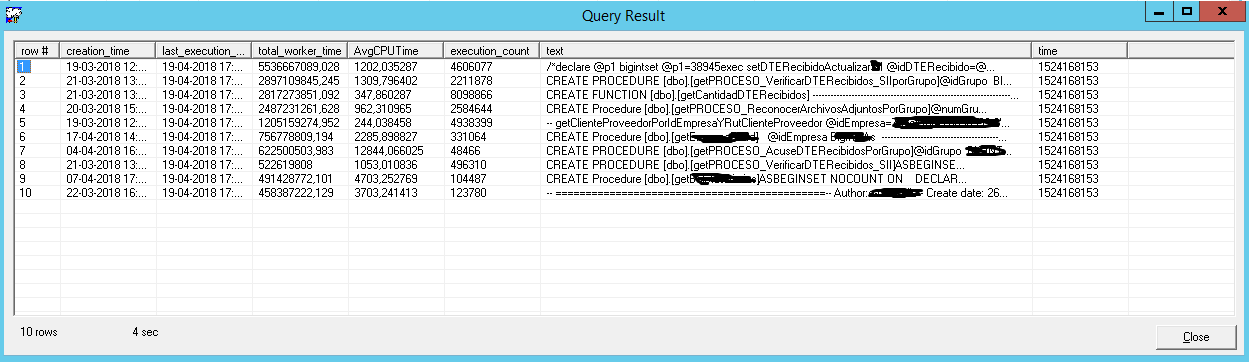Click getClienteProveedorPorIdEmpresaYRutClienteProveedor text cell
This screenshot has height=362, width=1249.
pos(785,122)
